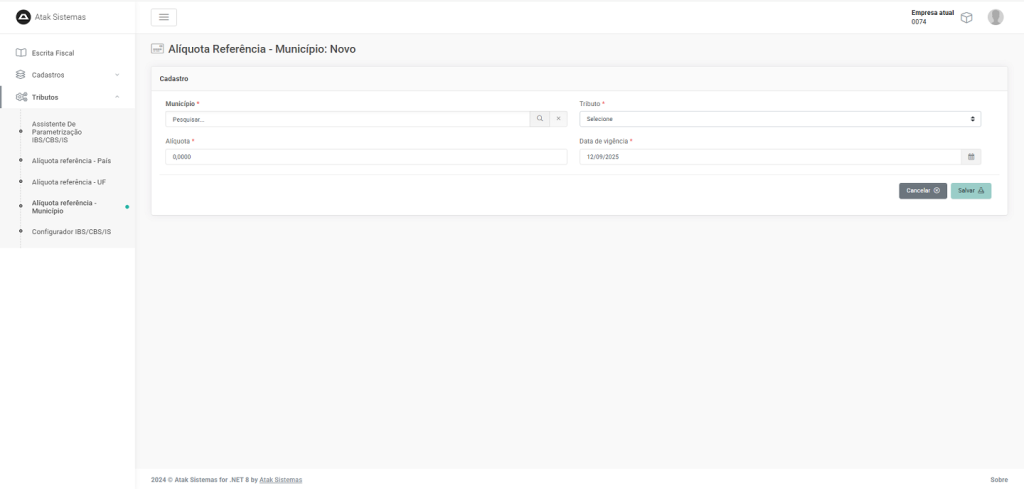Clear the Município field with the X button
Image resolution: width=1024 pixels, height=489 pixels.
click(558, 119)
